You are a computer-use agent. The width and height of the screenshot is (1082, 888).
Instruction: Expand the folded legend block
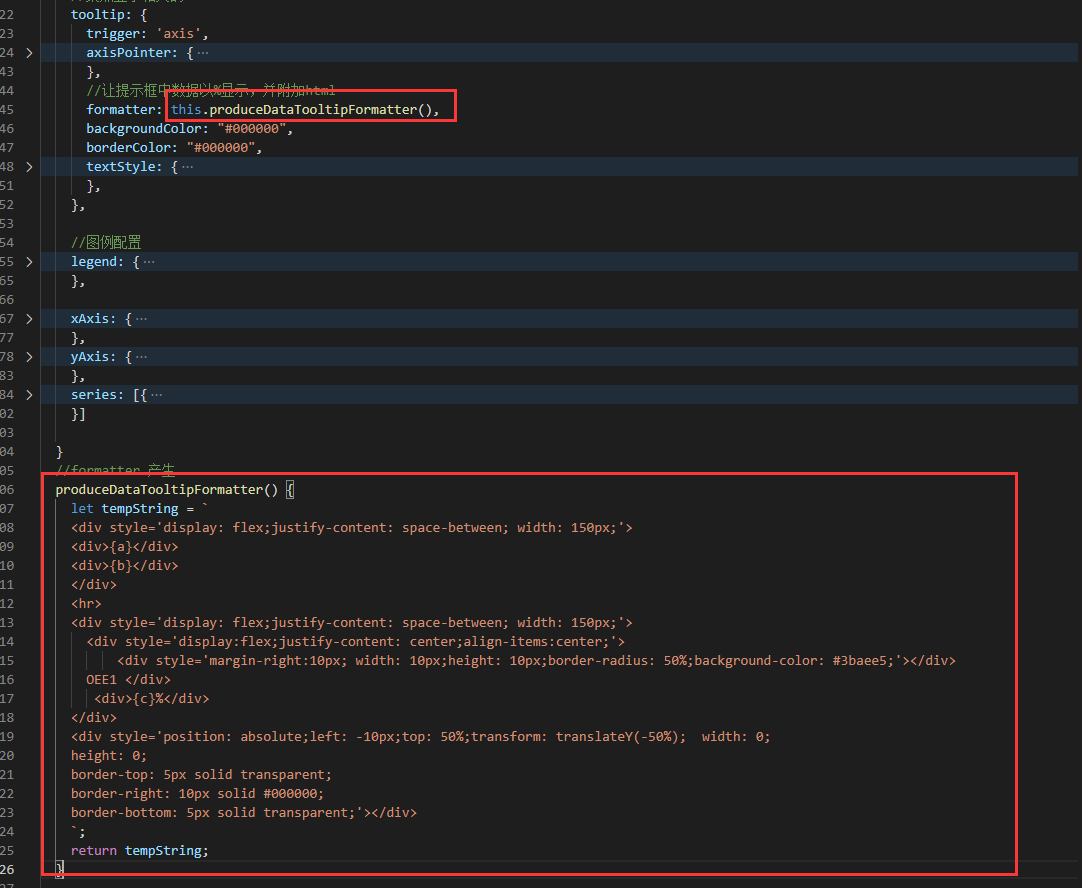click(x=29, y=262)
